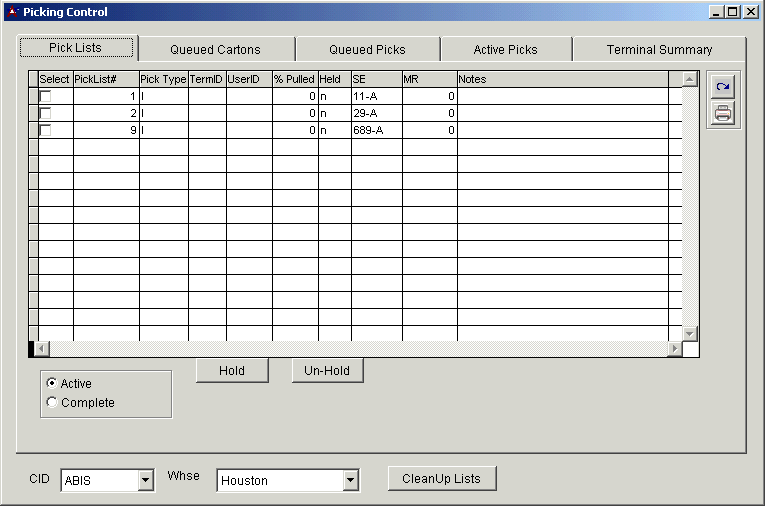Expand the Whse dropdown showing Houston
Image resolution: width=765 pixels, height=506 pixels.
350,481
